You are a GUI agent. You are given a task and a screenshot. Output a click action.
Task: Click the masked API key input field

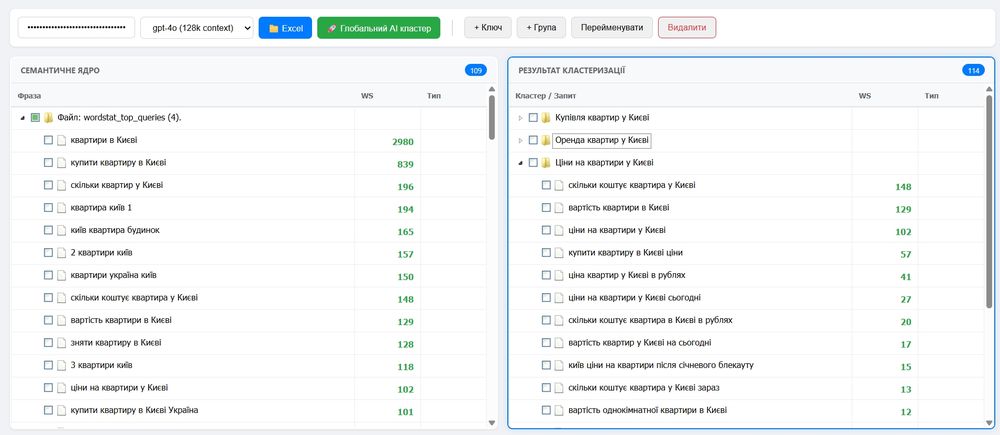pos(77,28)
